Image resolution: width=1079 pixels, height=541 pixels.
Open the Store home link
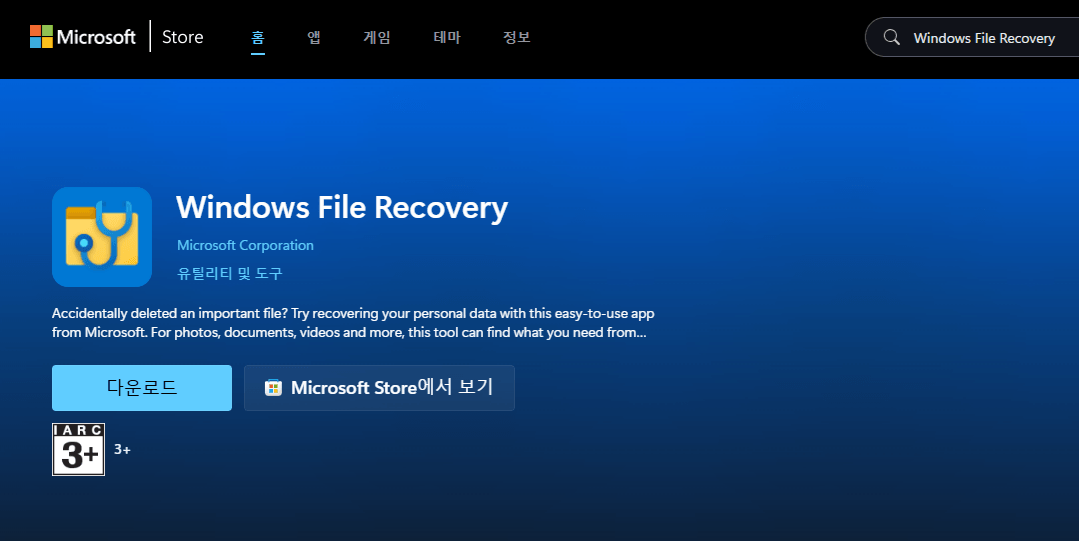pos(182,37)
